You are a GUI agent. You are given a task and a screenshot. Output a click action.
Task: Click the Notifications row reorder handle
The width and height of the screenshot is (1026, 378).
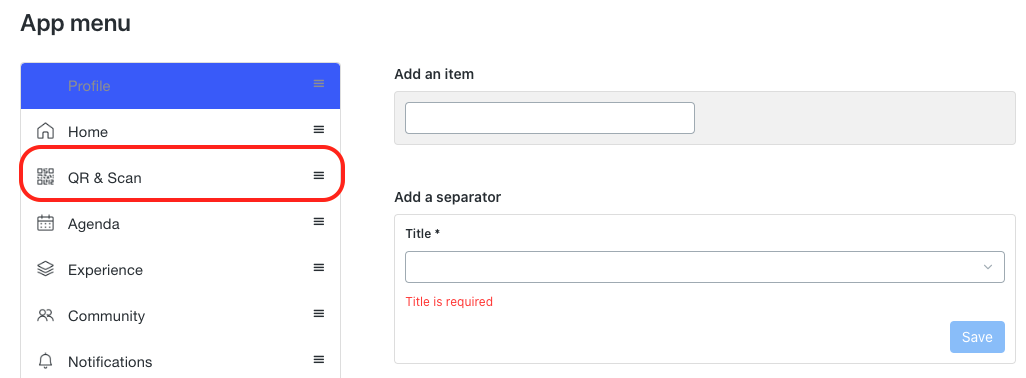[x=319, y=359]
